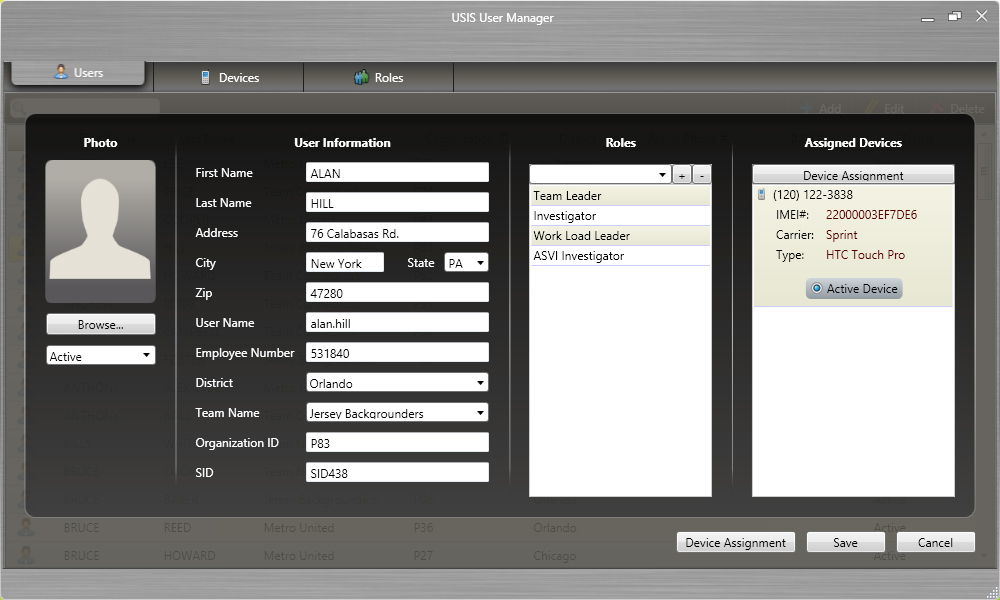Click the user photo placeholder avatar
This screenshot has width=1000, height=600.
(x=100, y=231)
